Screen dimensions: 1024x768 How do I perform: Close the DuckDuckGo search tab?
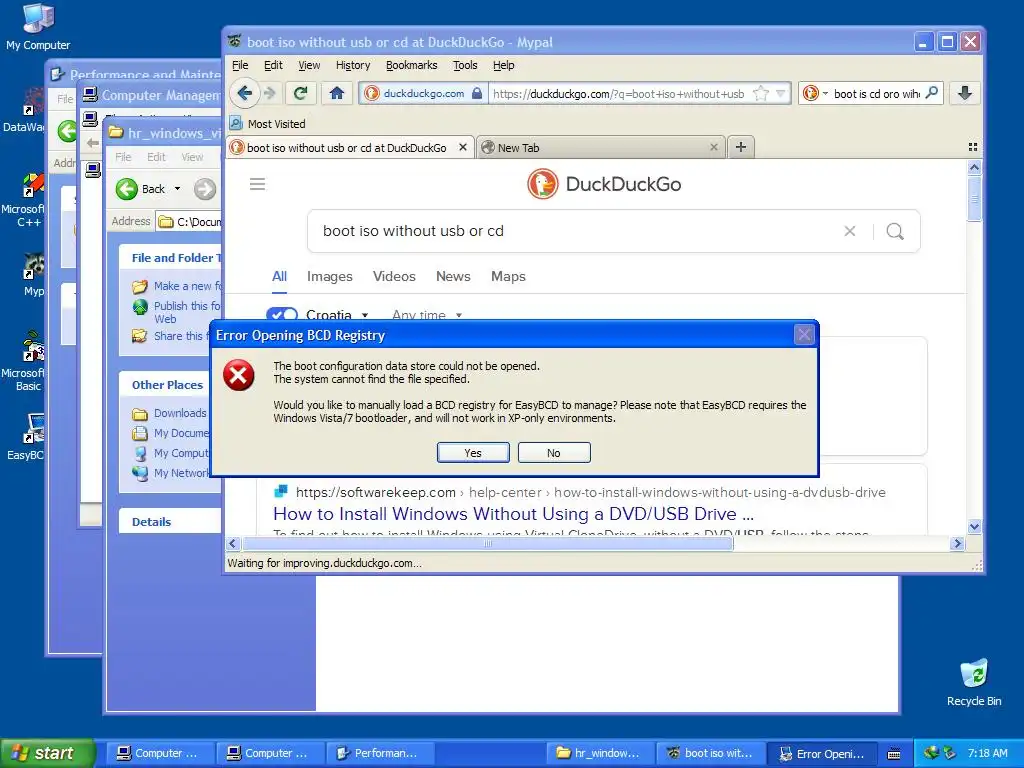pyautogui.click(x=462, y=148)
